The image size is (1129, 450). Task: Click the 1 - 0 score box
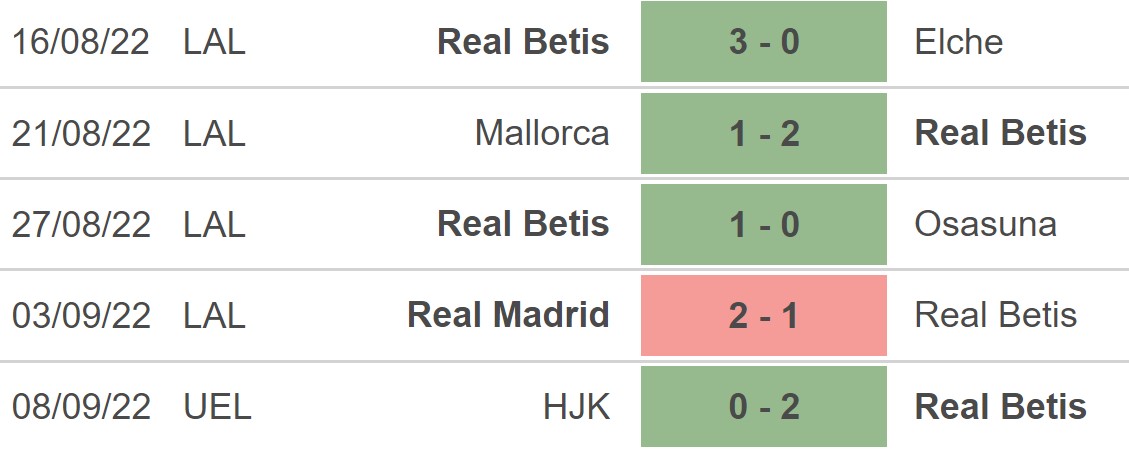763,224
